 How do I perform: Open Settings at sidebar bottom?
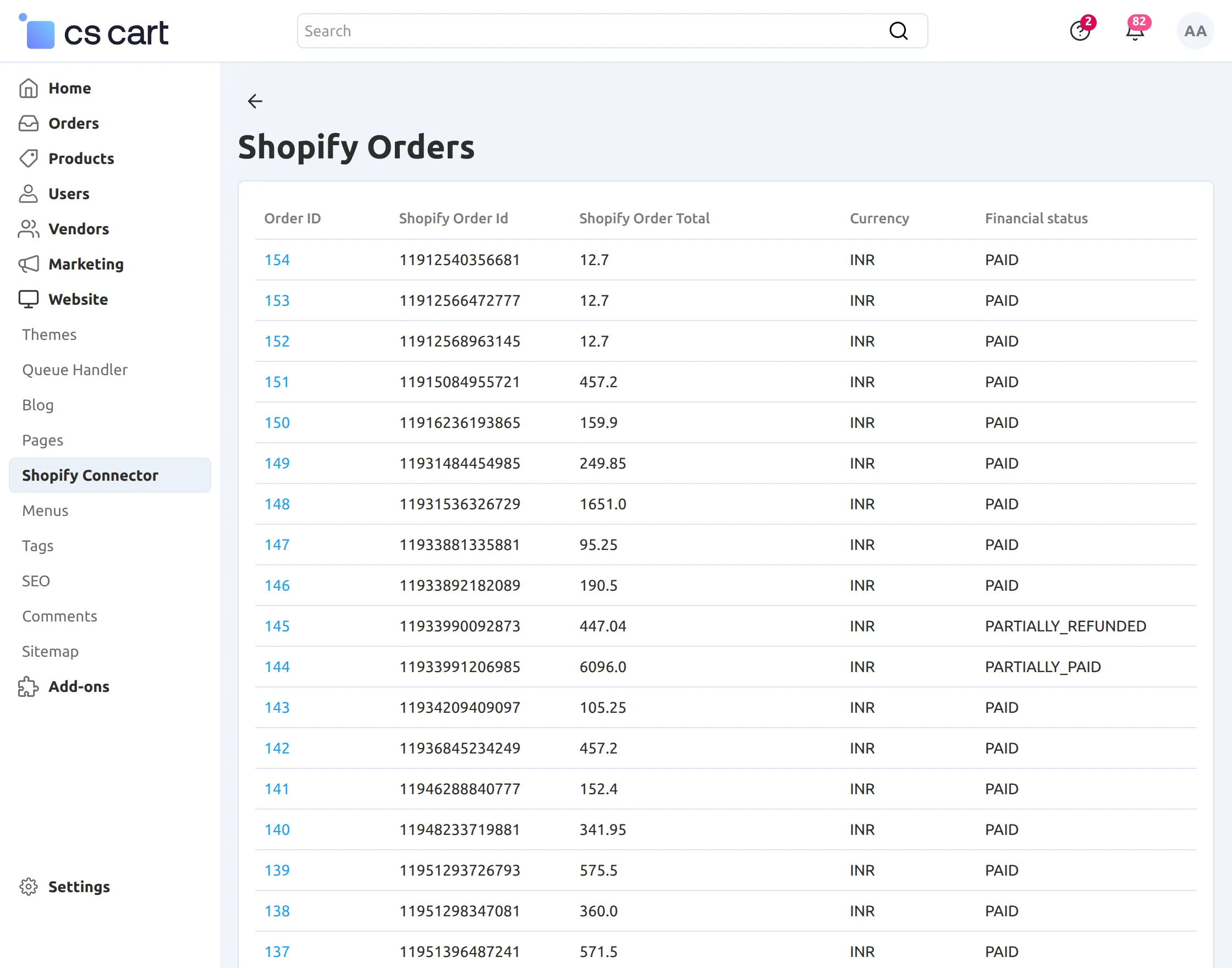(x=79, y=887)
